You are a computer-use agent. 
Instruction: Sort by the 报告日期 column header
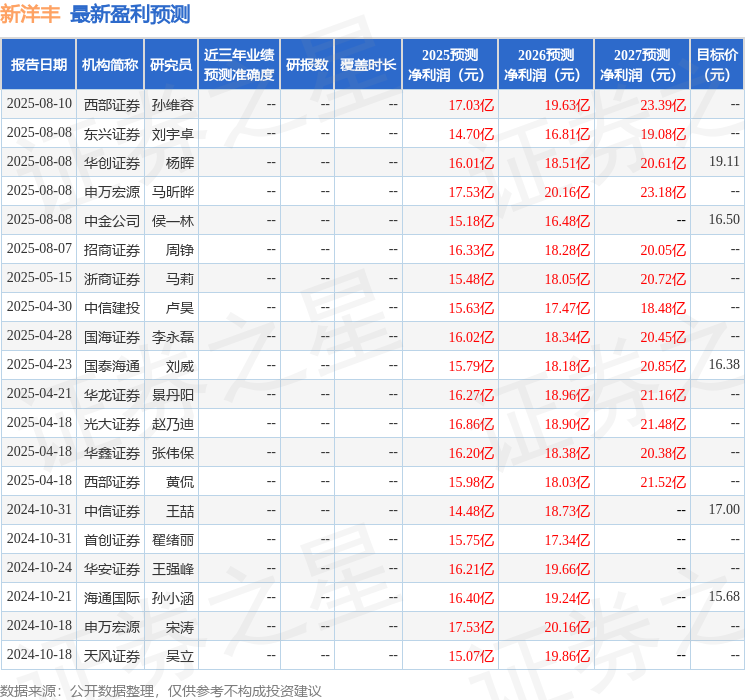38,65
